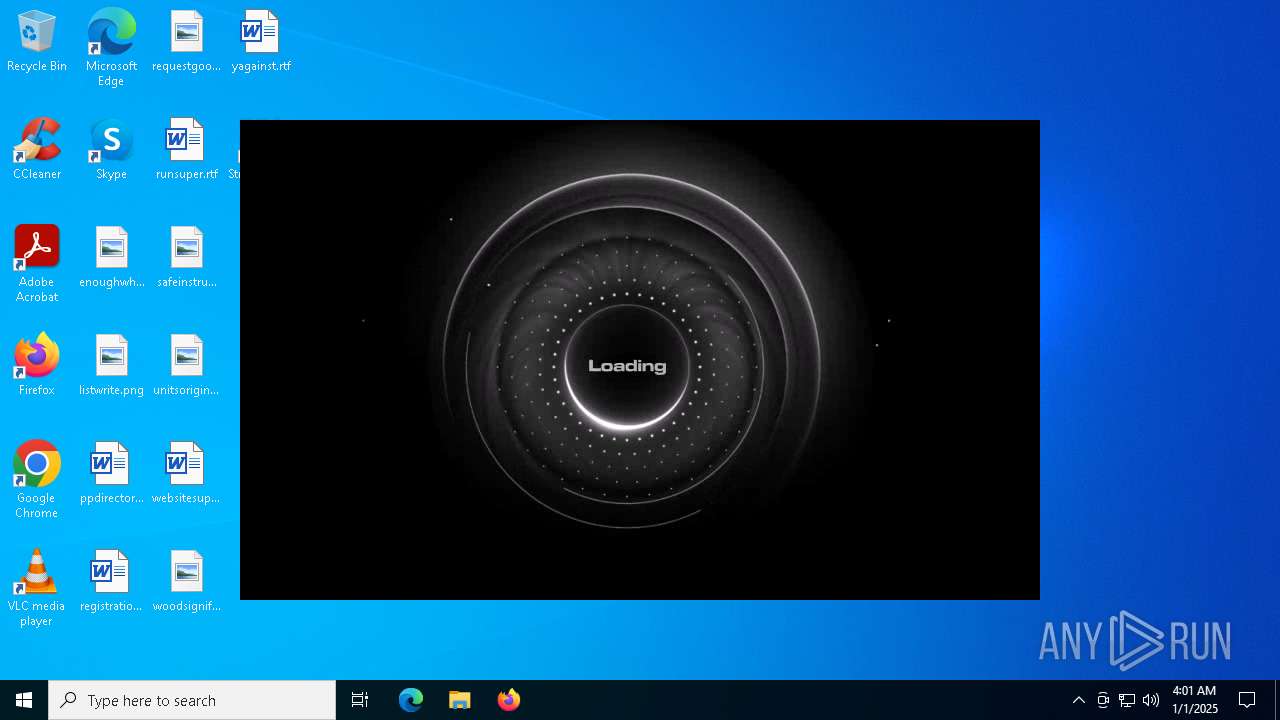The height and width of the screenshot is (720, 1280).
Task: Select the yagainst.rtf document
Action: coord(261,41)
